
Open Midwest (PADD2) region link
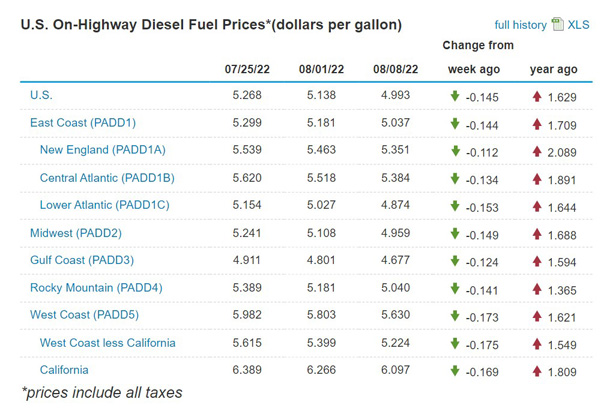[x=74, y=232]
